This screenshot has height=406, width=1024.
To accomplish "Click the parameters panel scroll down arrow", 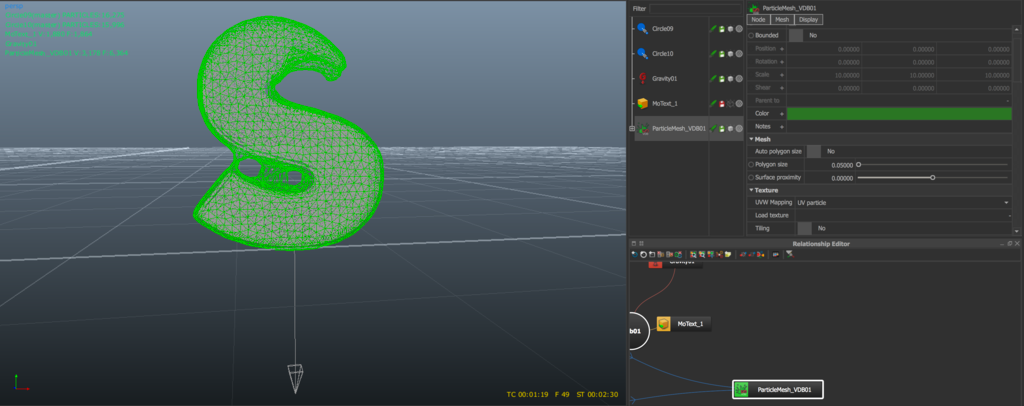I will point(1017,231).
